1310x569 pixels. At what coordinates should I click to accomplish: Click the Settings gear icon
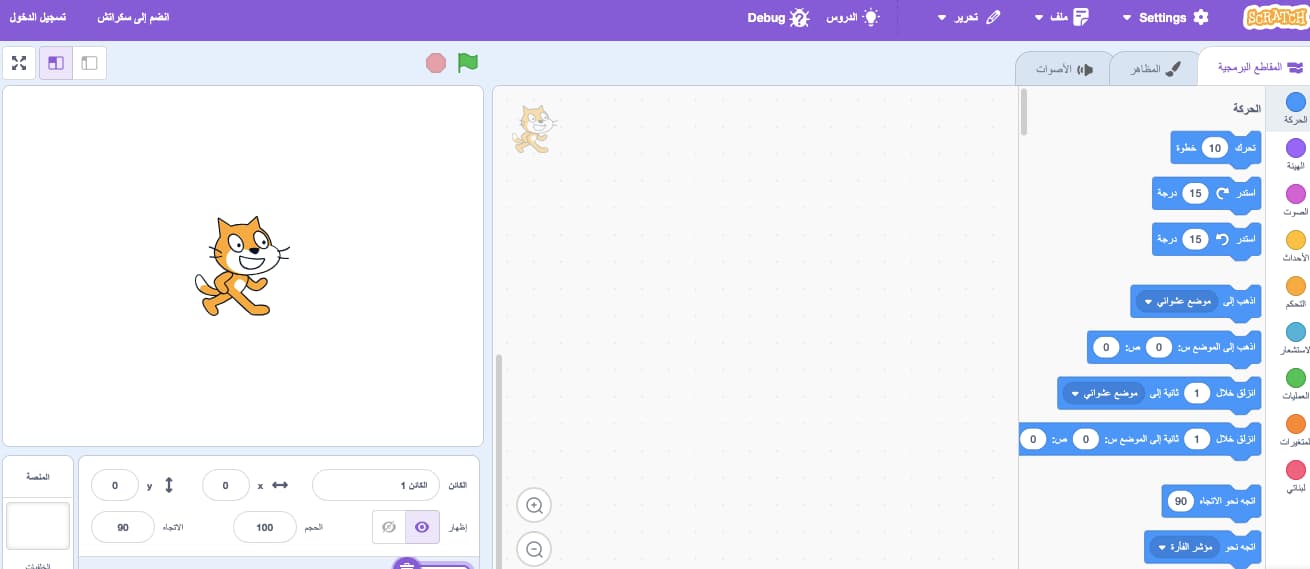pyautogui.click(x=1201, y=18)
